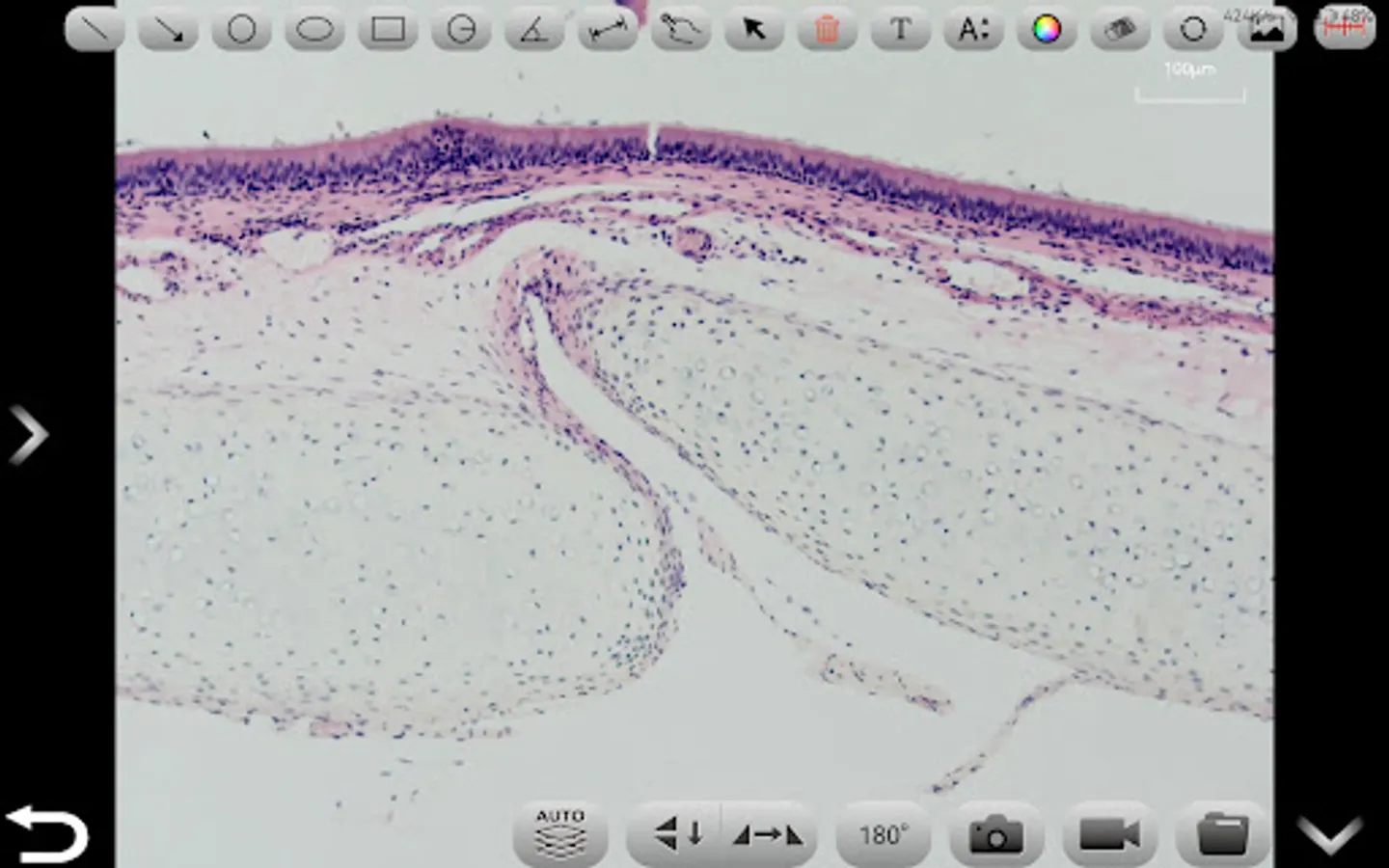Image resolution: width=1389 pixels, height=868 pixels.
Task: Choose the pointer selection tool
Action: 754,29
